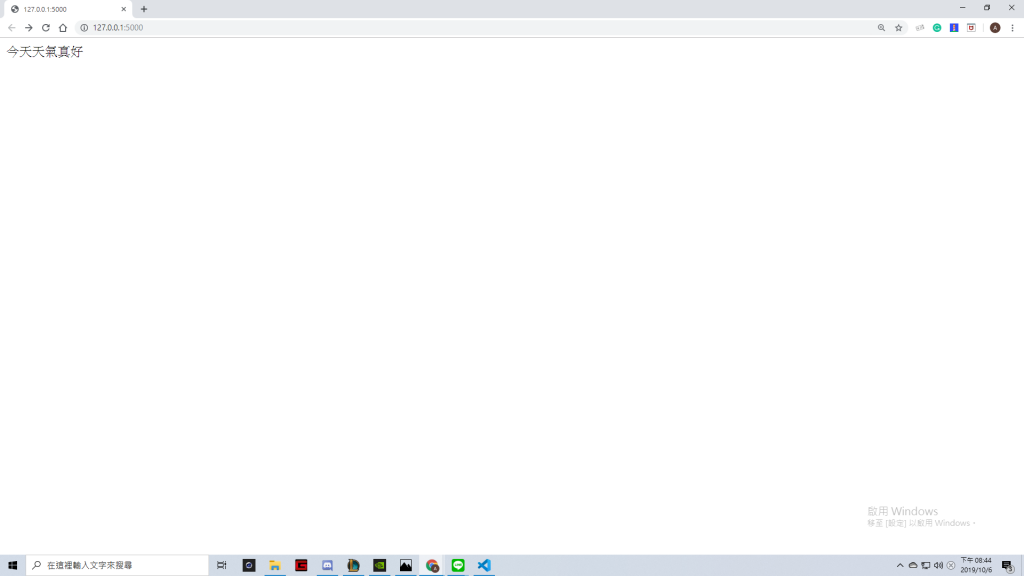Open League of Legends in taskbar
Viewport: 1024px width, 576px height.
pyautogui.click(x=353, y=565)
